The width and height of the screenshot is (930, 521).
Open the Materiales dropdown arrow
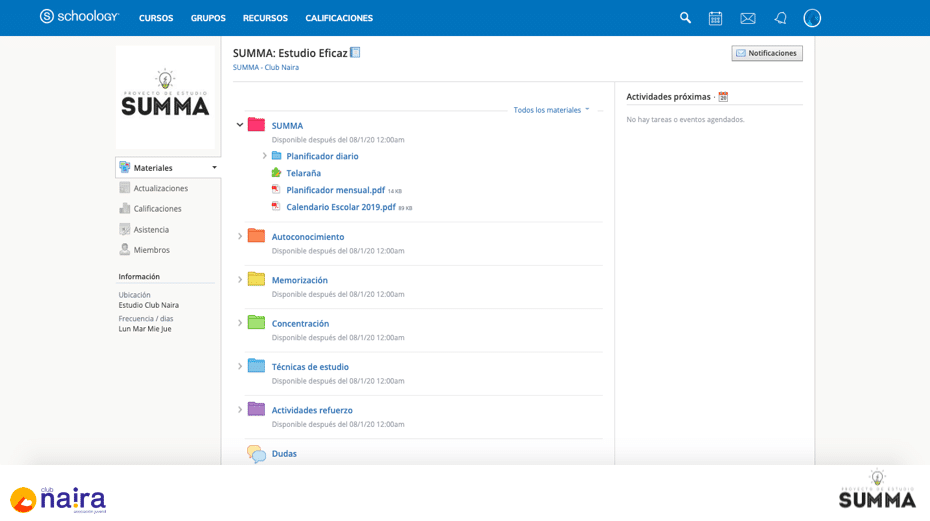214,167
